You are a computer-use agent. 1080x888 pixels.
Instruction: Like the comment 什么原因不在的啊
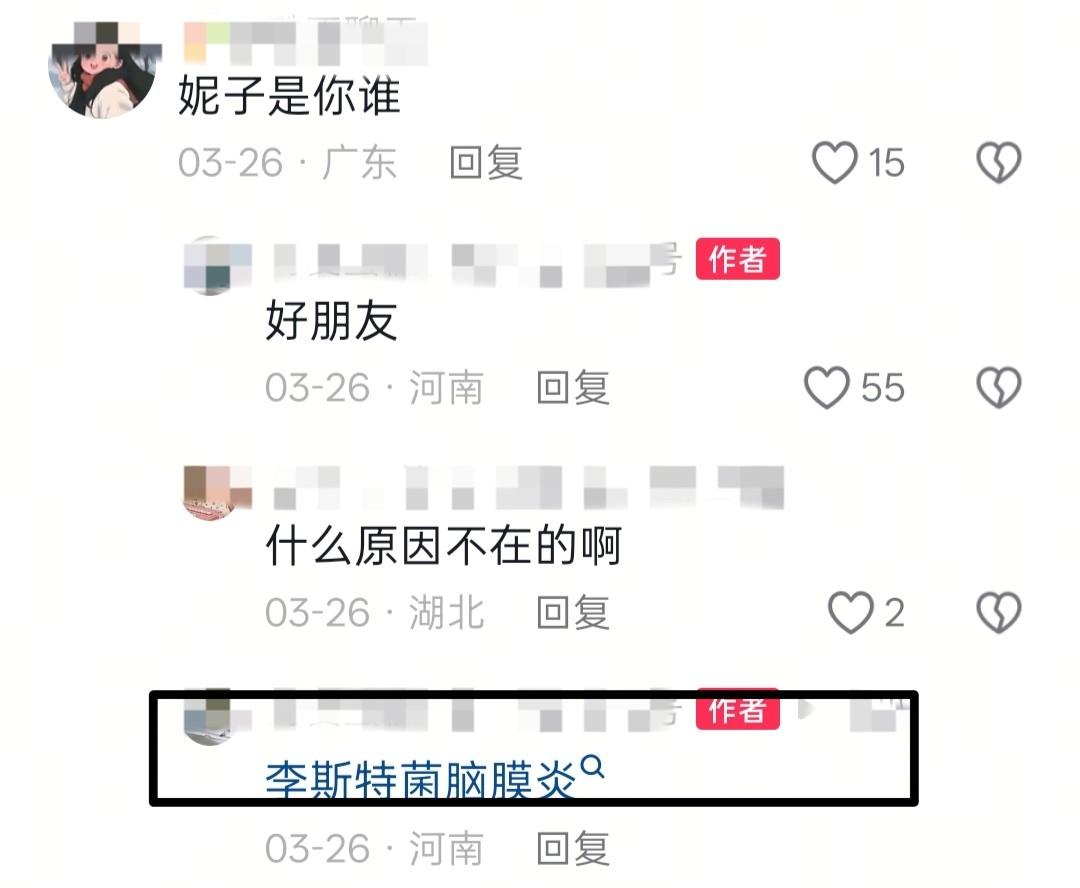coord(850,612)
